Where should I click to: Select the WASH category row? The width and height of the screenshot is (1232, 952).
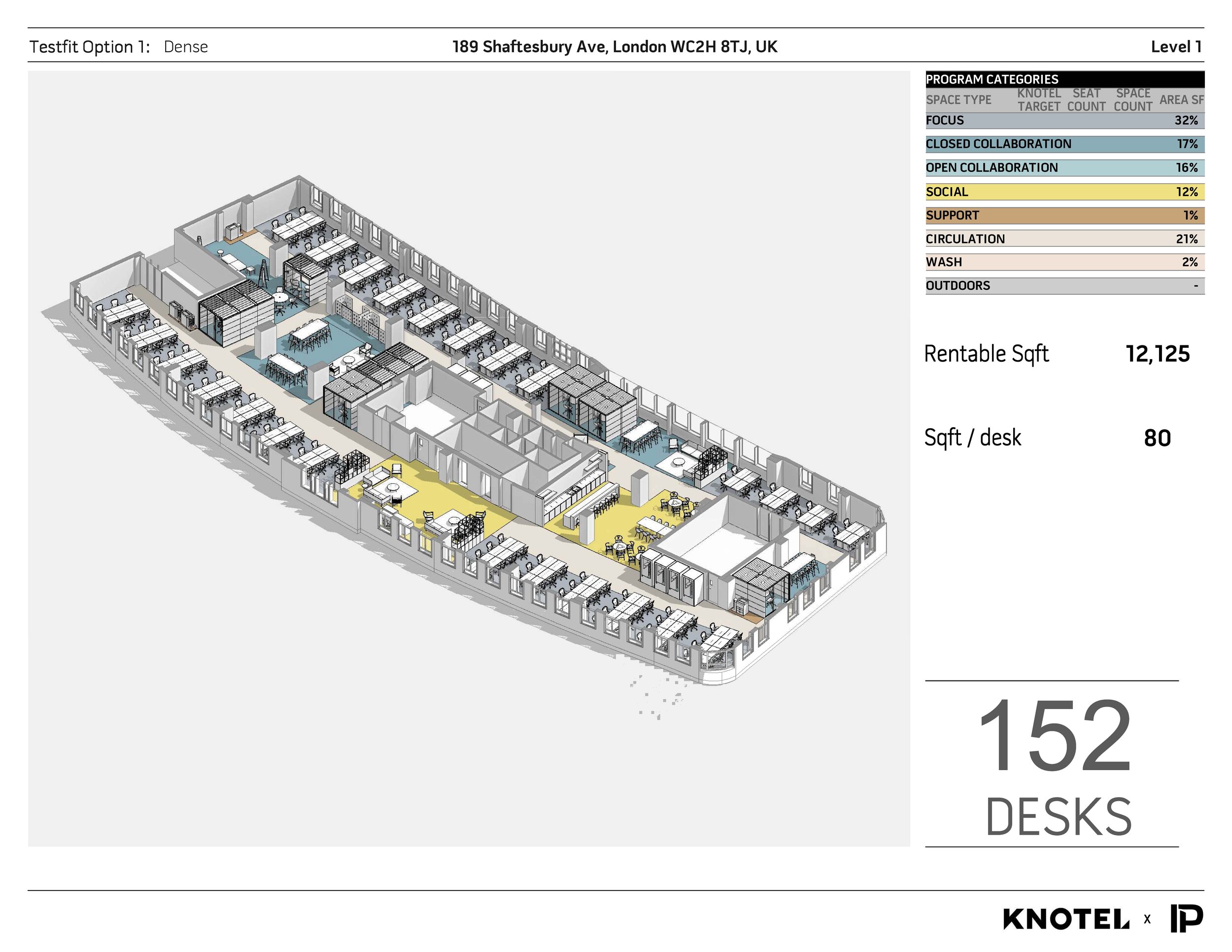click(1064, 262)
